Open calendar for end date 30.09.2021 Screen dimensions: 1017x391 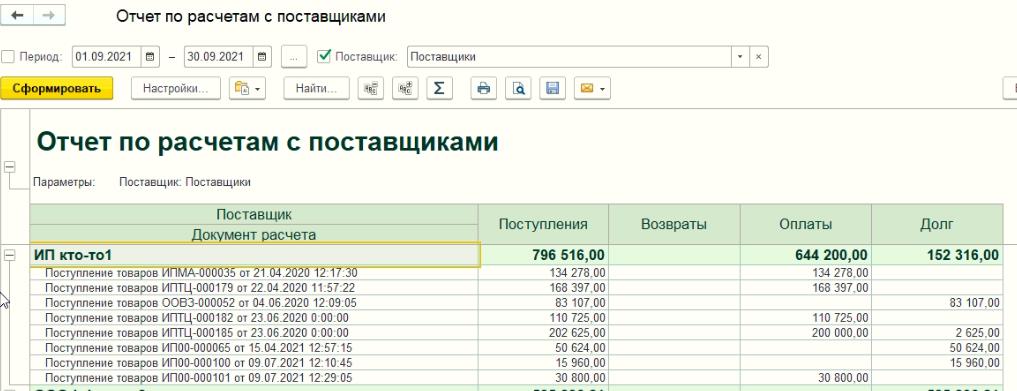pos(262,56)
